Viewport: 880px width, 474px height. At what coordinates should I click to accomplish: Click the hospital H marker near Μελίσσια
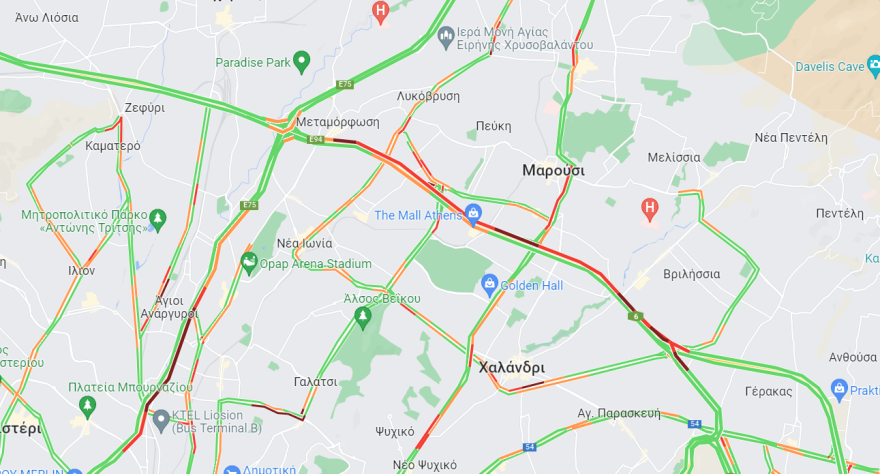point(649,209)
